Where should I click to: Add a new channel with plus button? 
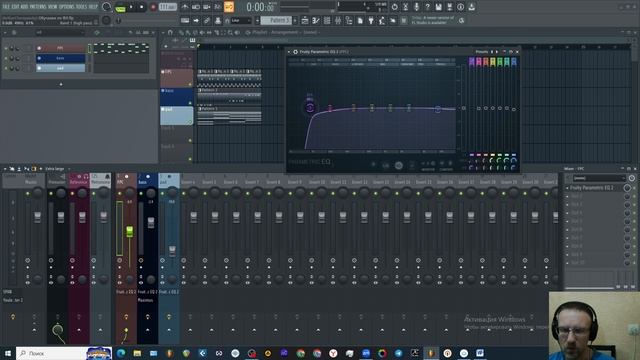[61, 84]
